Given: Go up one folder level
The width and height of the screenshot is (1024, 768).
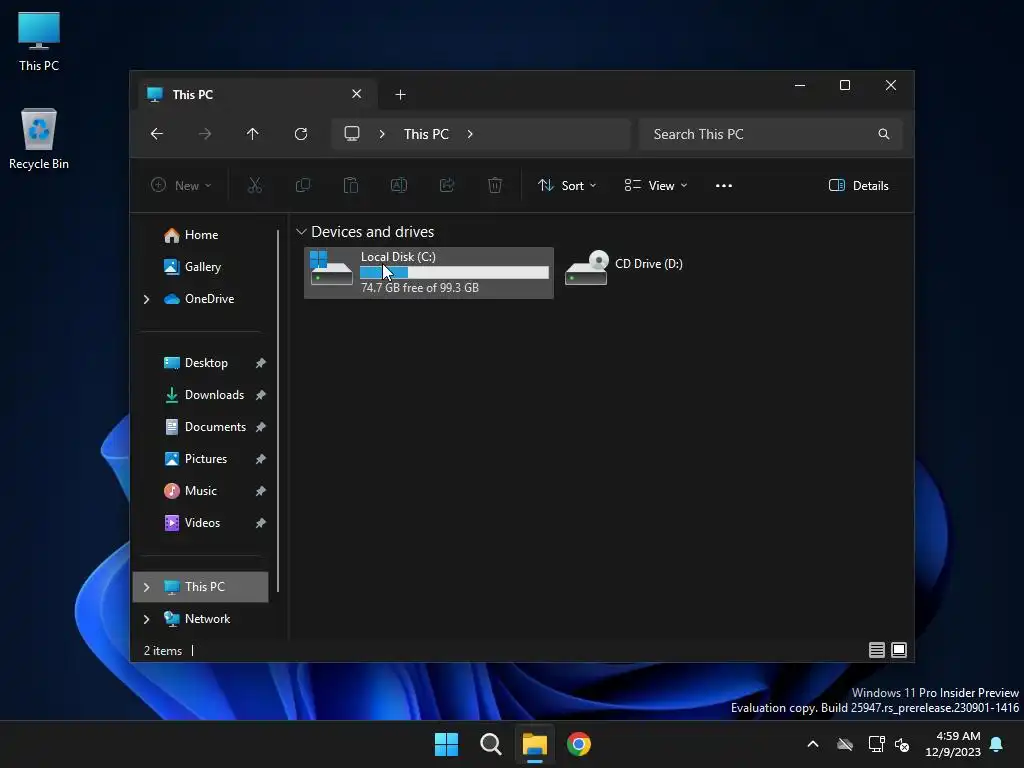Looking at the screenshot, I should [253, 134].
